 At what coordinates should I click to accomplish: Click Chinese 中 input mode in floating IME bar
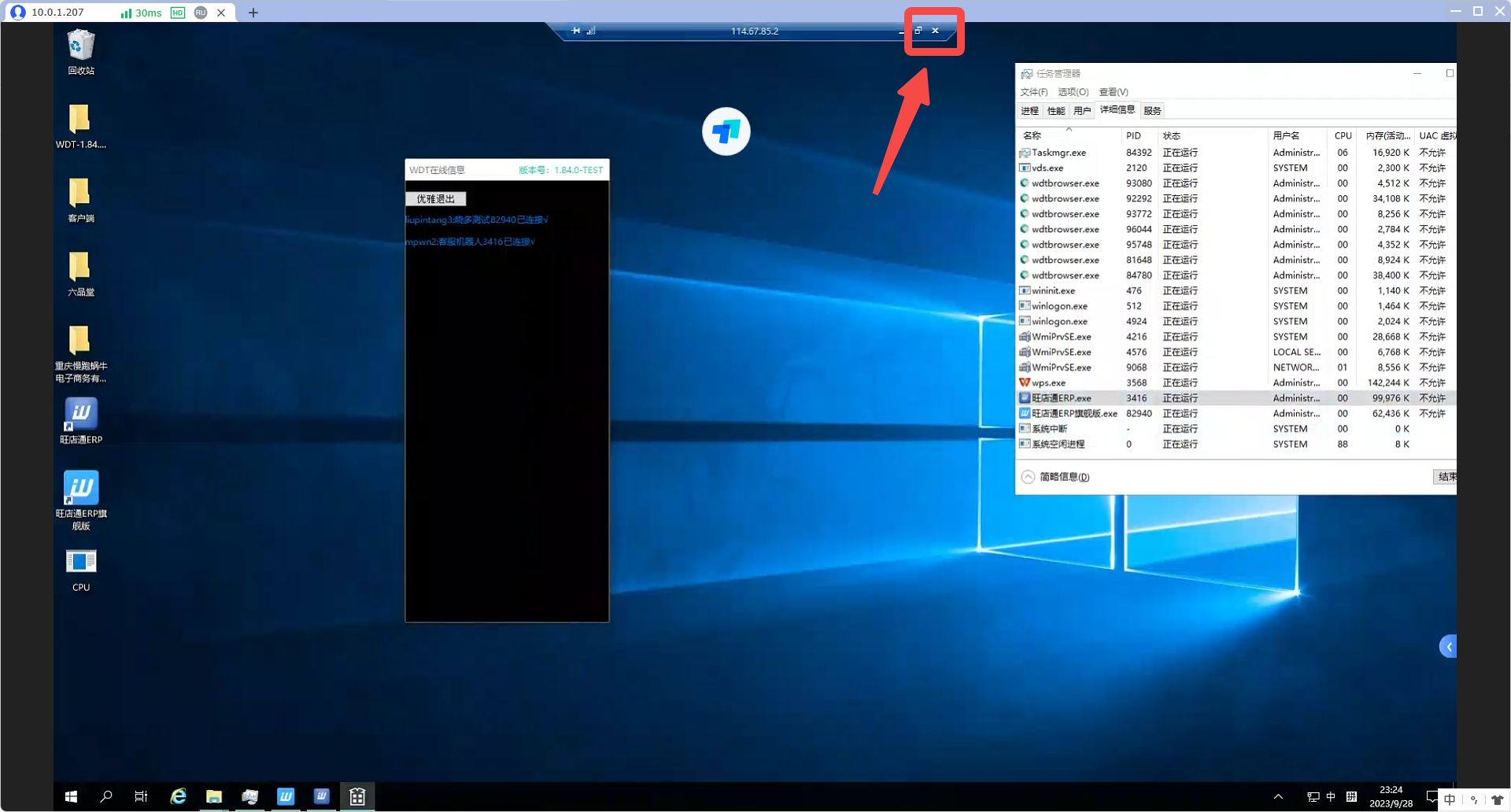[x=1450, y=799]
